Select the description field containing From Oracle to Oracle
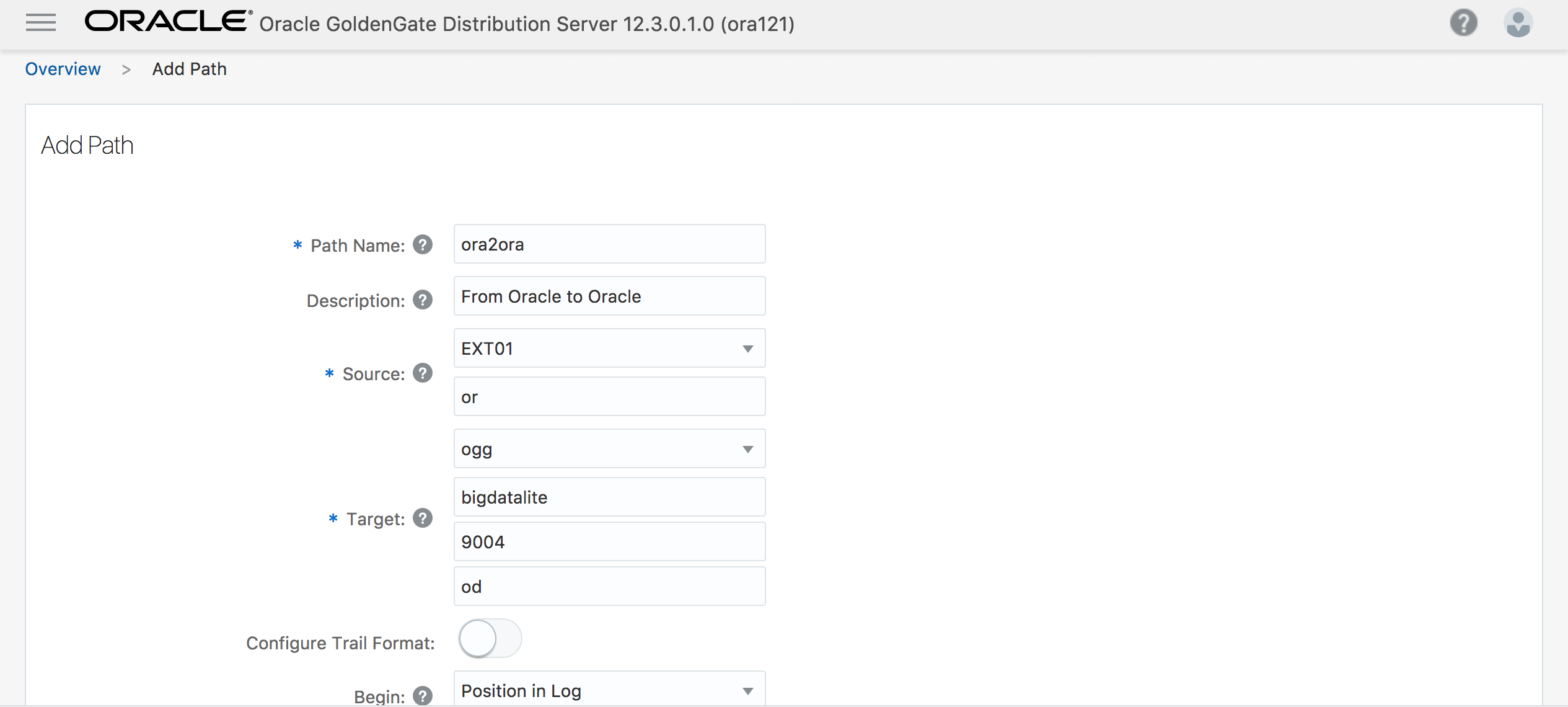This screenshot has width=1568, height=707. pos(609,296)
